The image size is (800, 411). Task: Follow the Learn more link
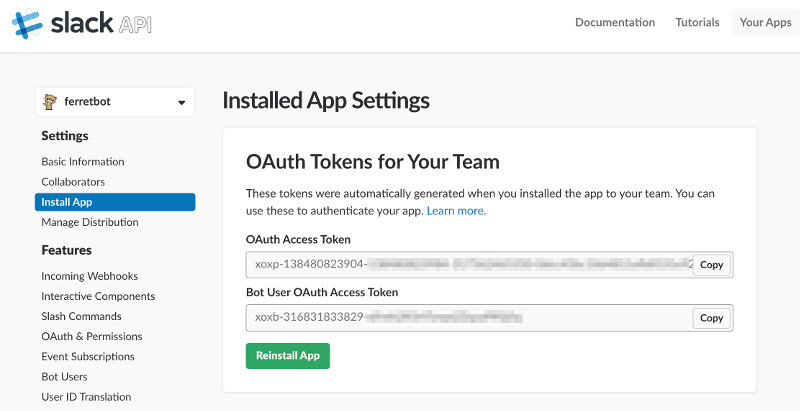(456, 211)
